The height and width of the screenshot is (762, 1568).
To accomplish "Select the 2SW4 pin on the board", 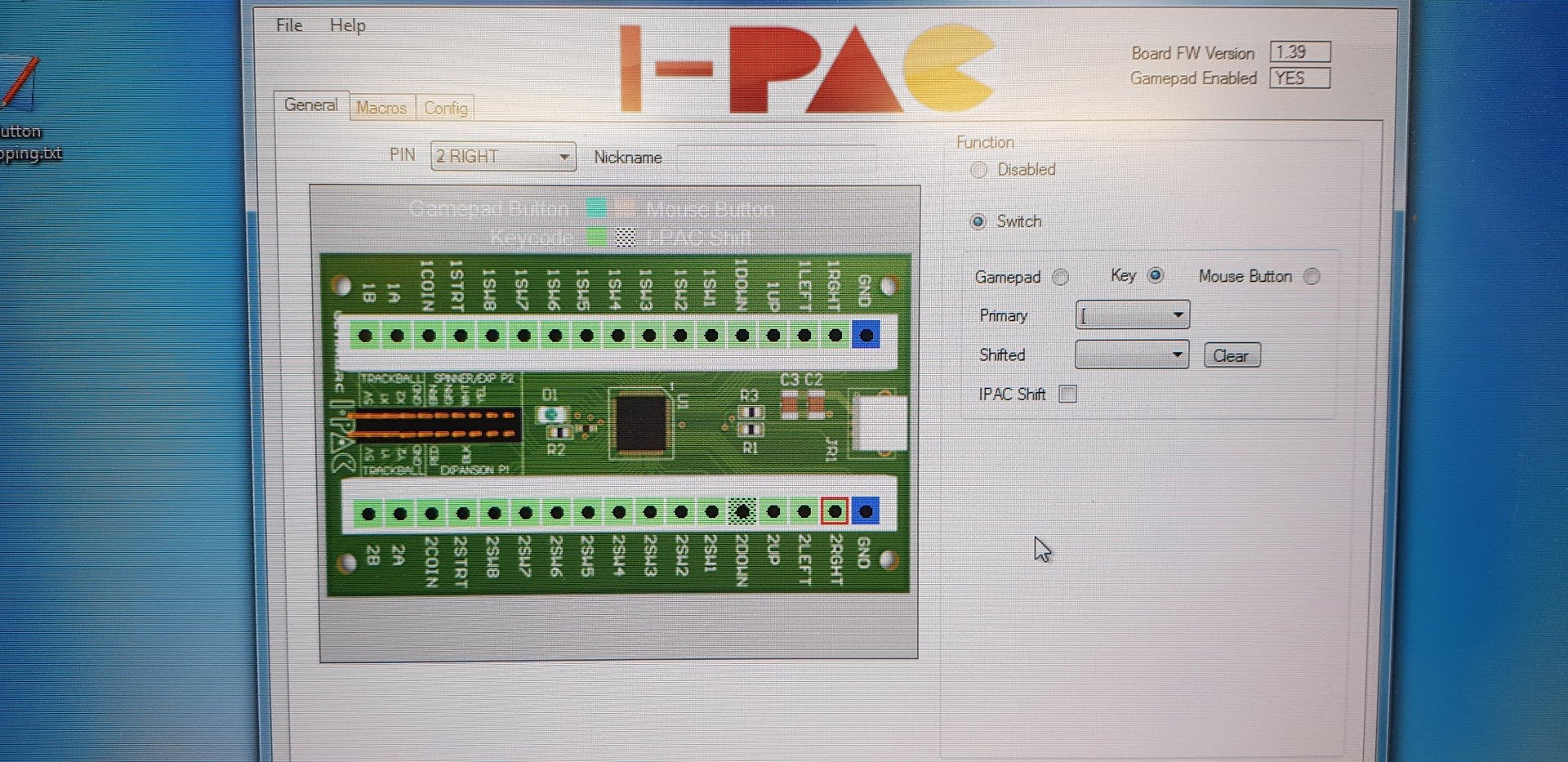I will coord(619,513).
